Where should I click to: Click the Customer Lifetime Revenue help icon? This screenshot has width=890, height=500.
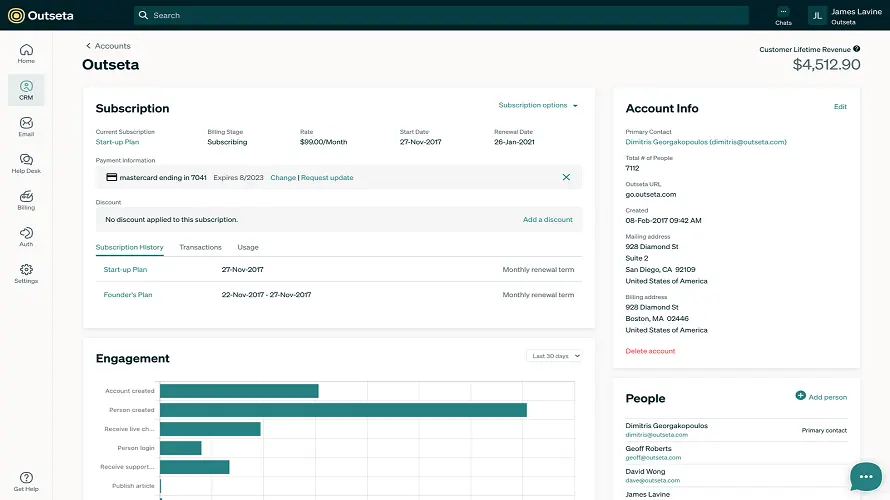857,49
